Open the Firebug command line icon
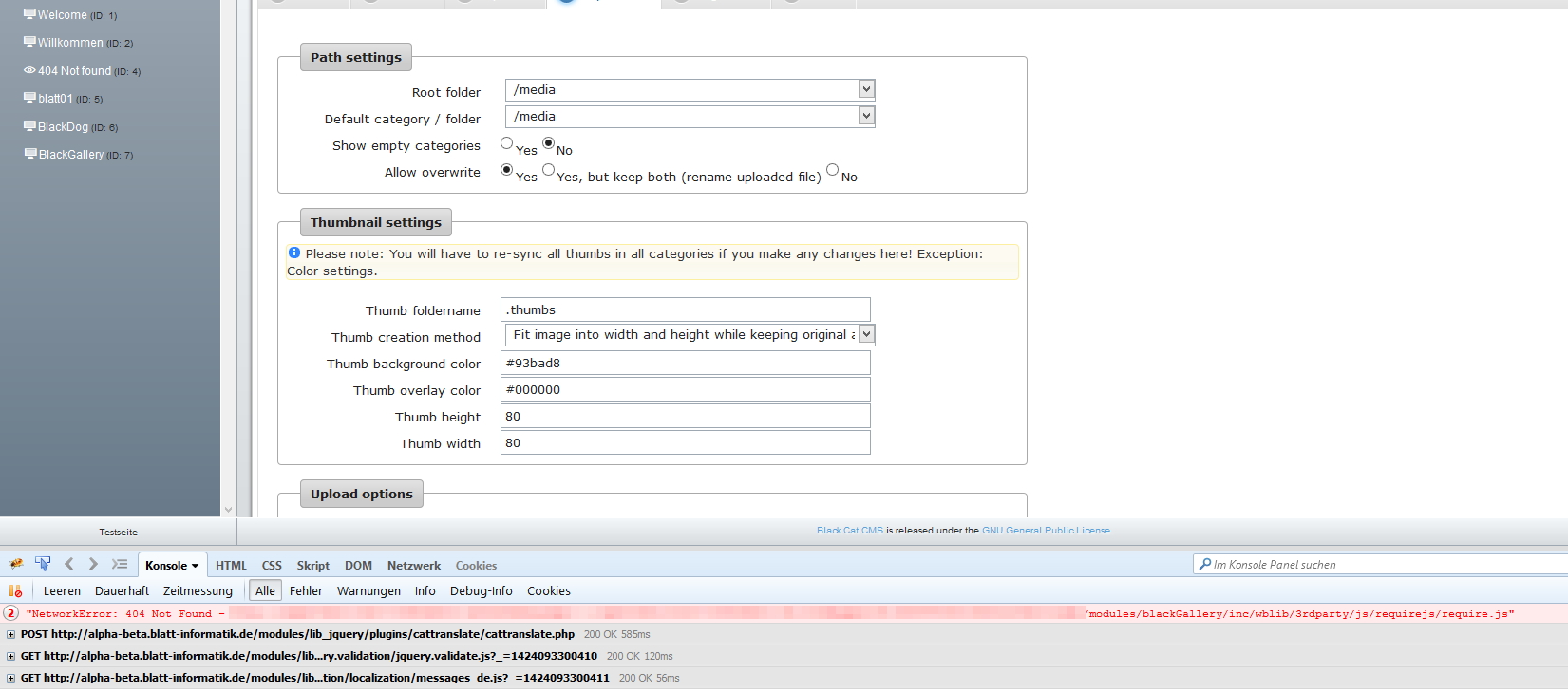This screenshot has height=692, width=1568. click(120, 564)
